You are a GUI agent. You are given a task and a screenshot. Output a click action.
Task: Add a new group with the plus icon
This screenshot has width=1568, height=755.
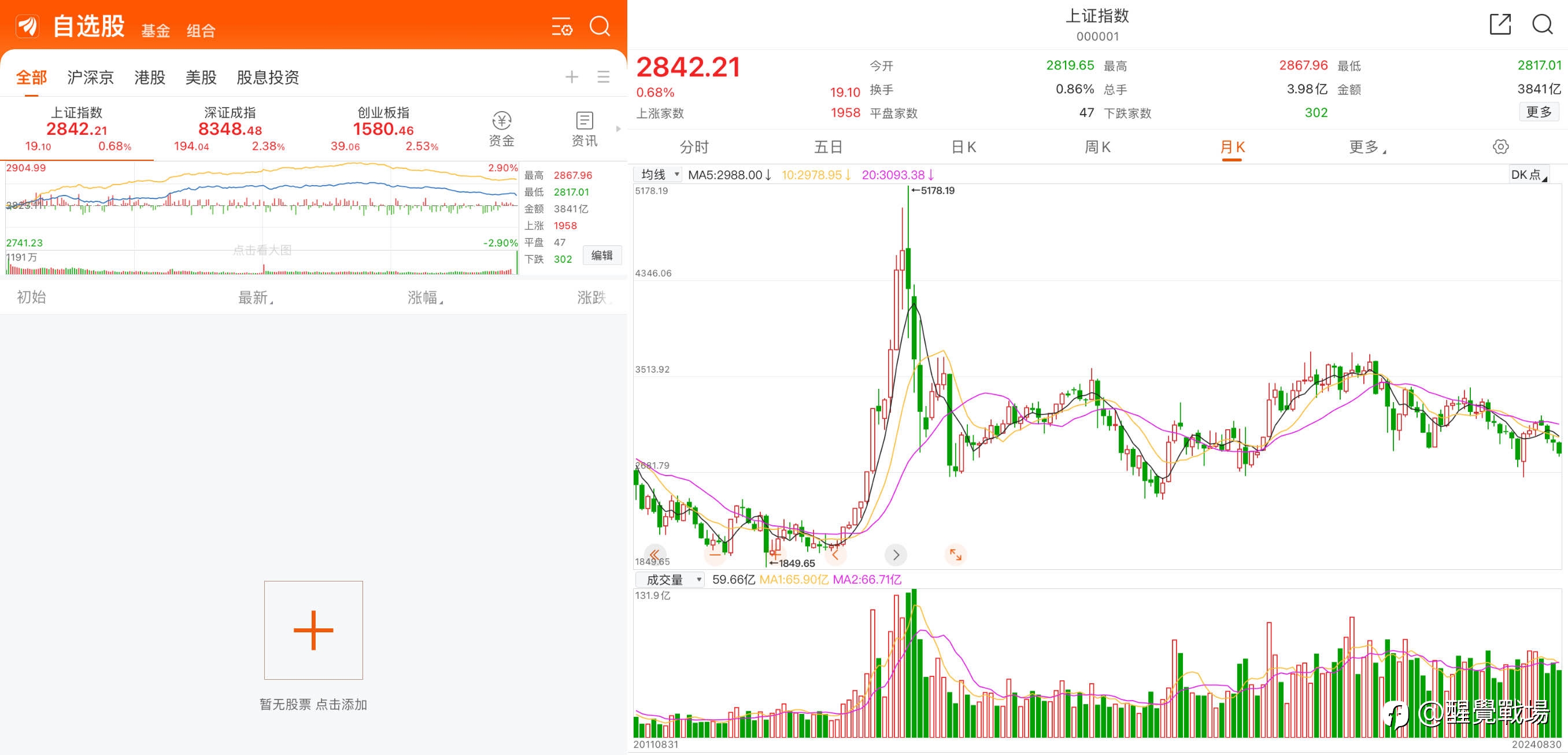572,77
